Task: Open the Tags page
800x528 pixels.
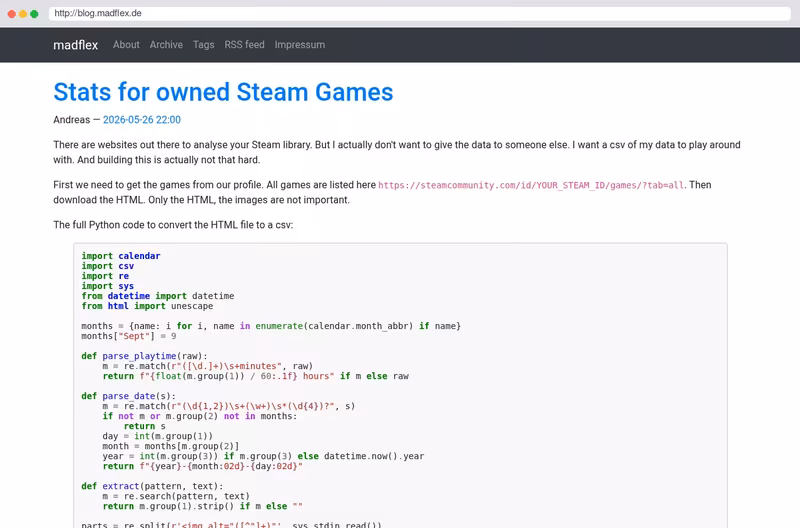Action: click(204, 45)
